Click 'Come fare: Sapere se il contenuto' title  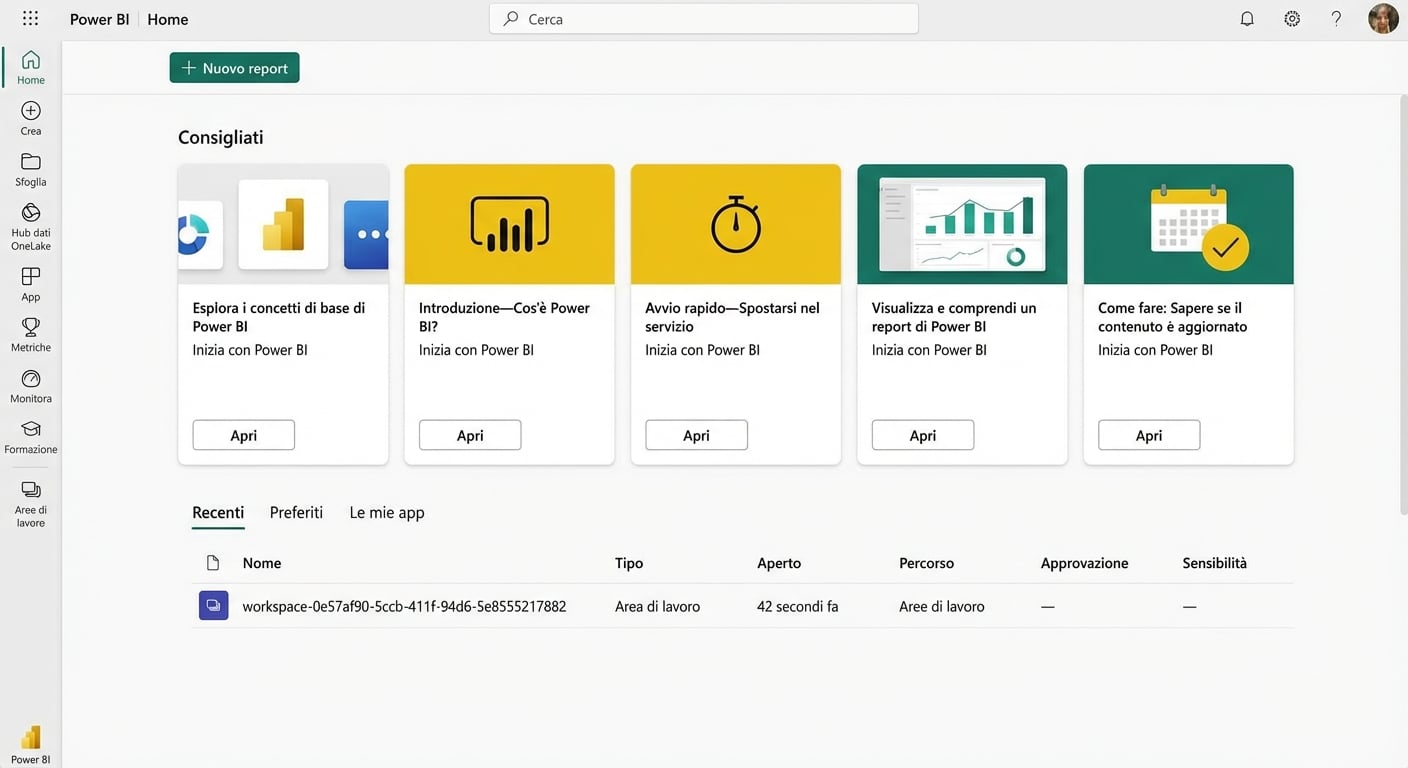(1172, 317)
